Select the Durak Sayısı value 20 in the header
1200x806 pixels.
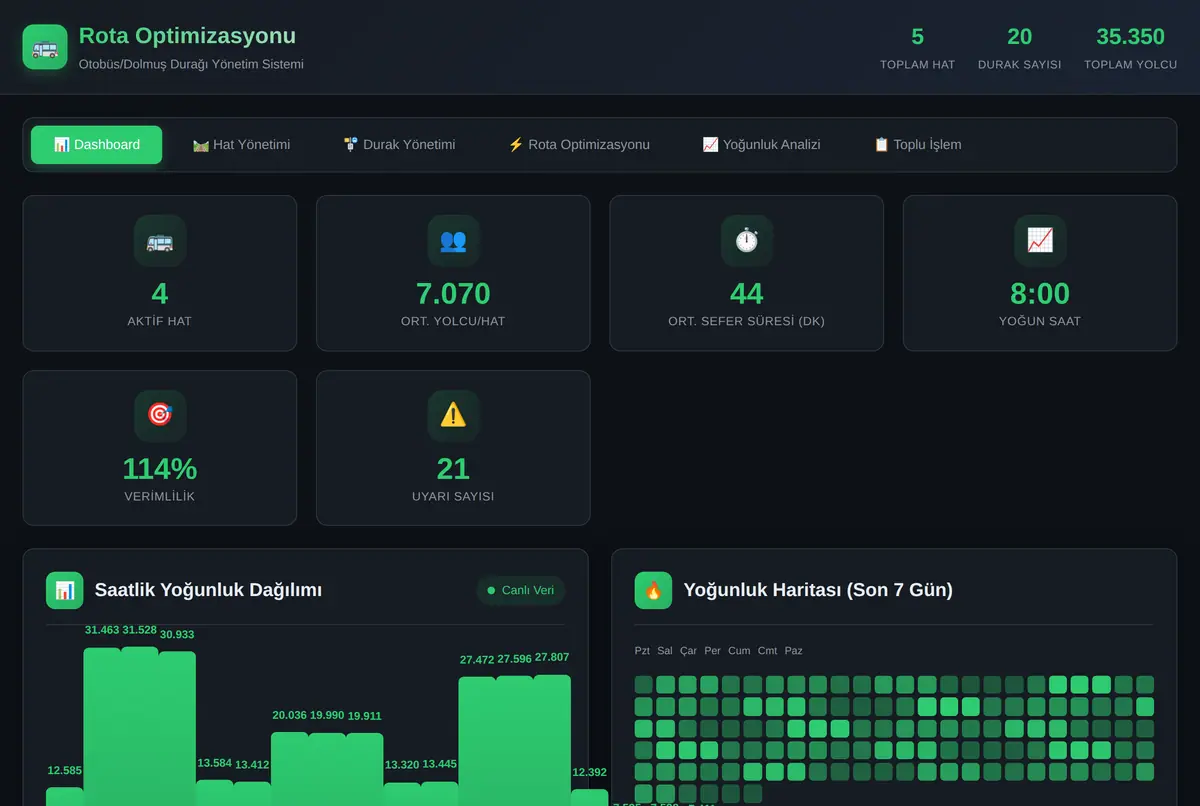coord(1020,37)
